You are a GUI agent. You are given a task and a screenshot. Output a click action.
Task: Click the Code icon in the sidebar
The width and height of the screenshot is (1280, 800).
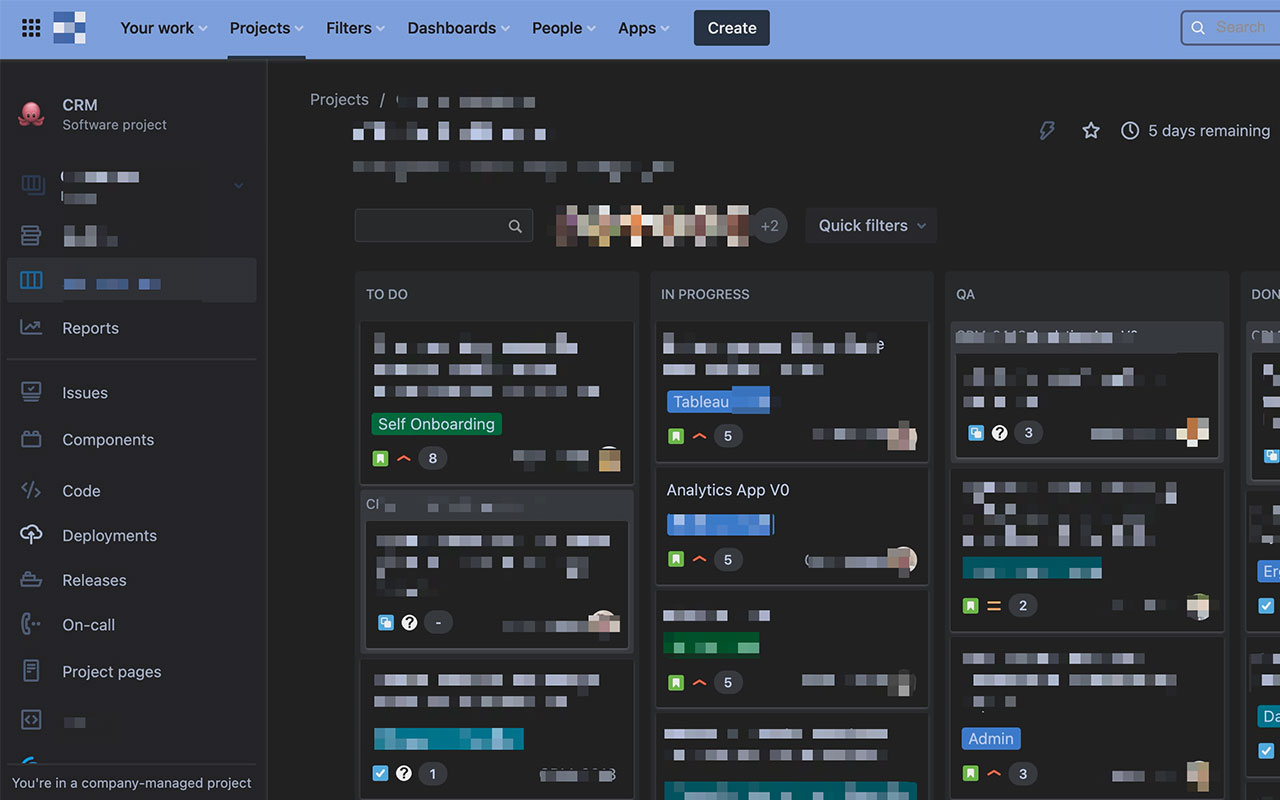tap(32, 490)
